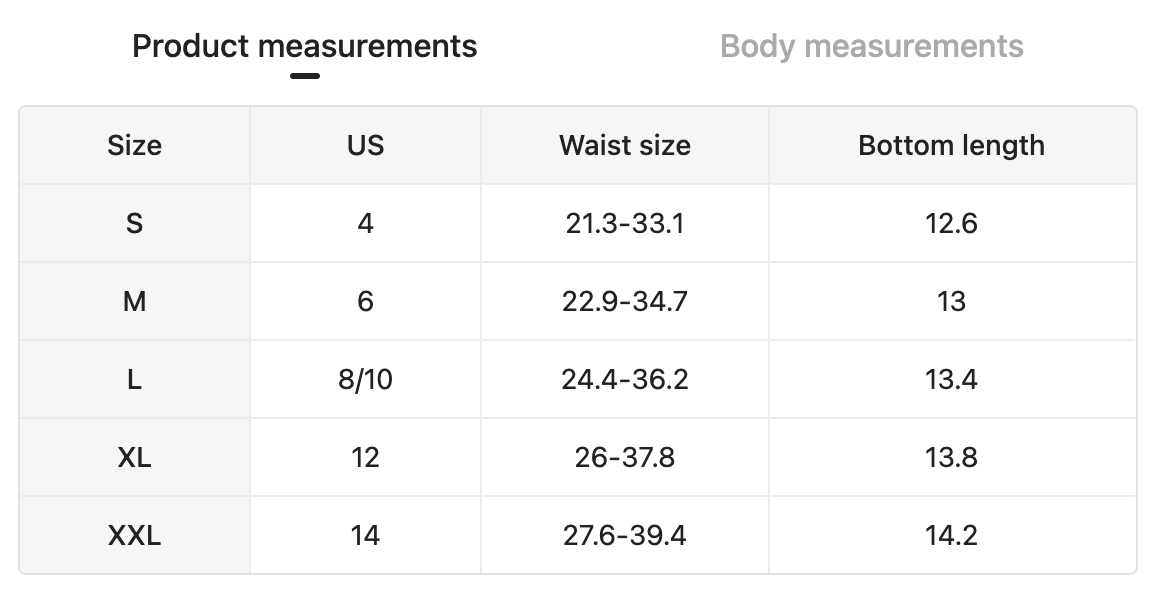Click the US column header
Screen dimensions: 1176x600
pyautogui.click(x=365, y=146)
